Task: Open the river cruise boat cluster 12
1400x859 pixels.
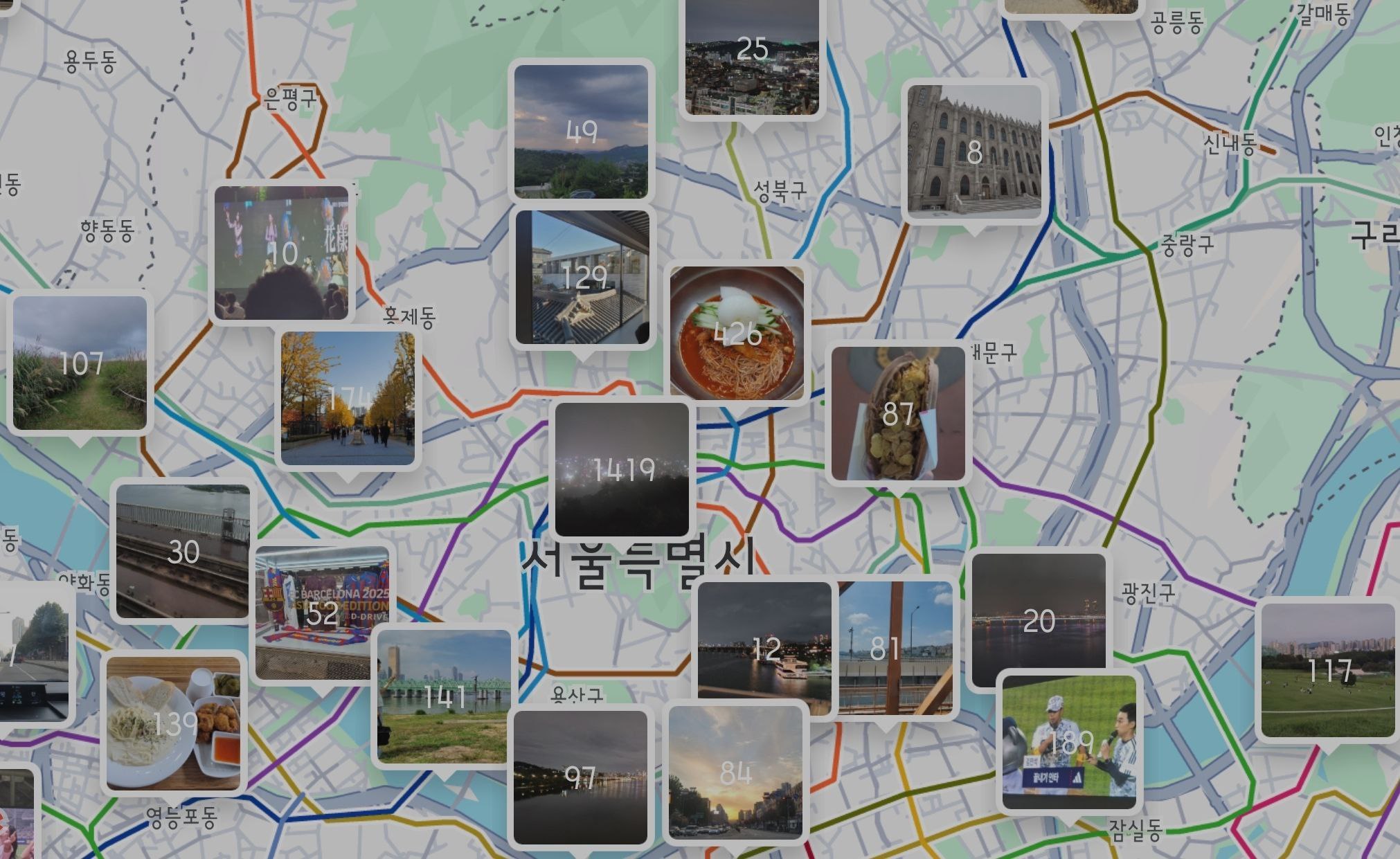Action: click(x=765, y=647)
